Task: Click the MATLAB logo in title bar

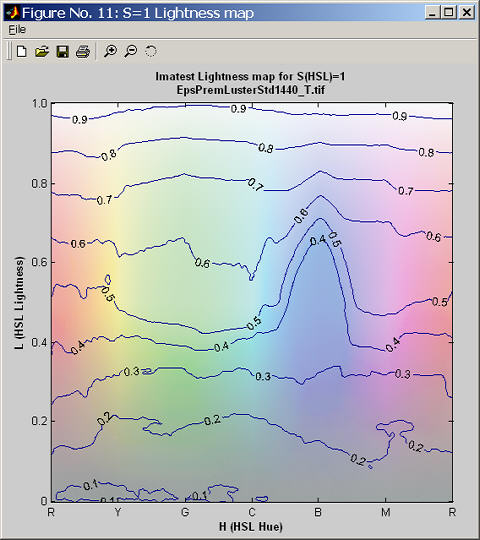Action: [12, 13]
